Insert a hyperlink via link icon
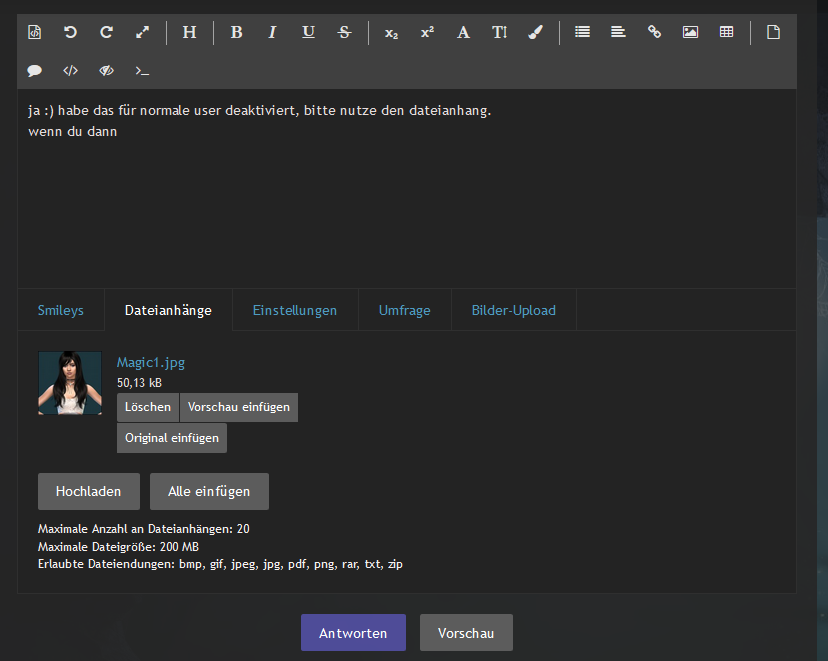 [654, 32]
